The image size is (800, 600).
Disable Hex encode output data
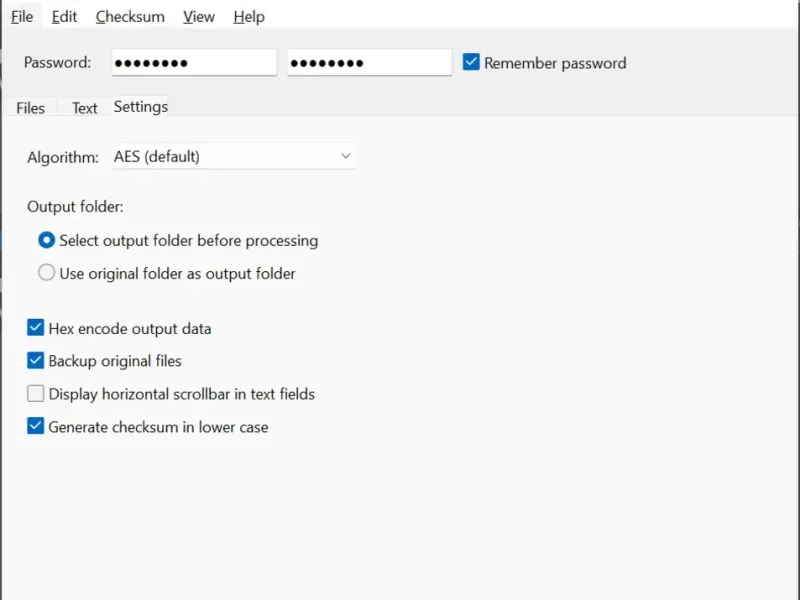point(36,328)
